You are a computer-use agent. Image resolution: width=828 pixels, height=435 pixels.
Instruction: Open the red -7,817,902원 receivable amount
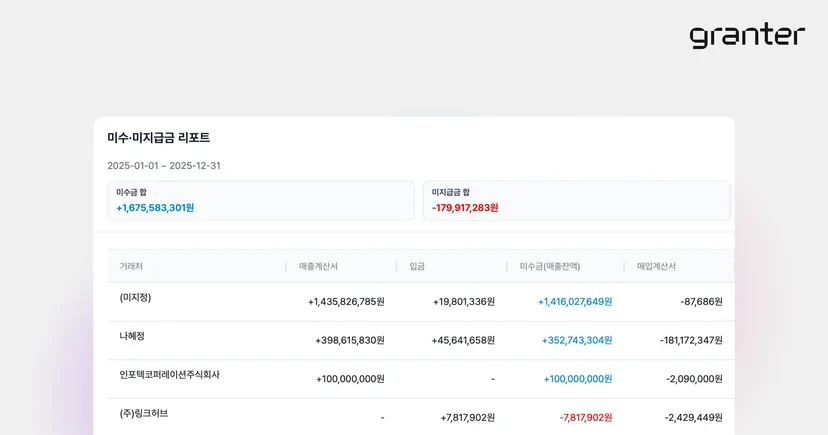click(x=586, y=418)
